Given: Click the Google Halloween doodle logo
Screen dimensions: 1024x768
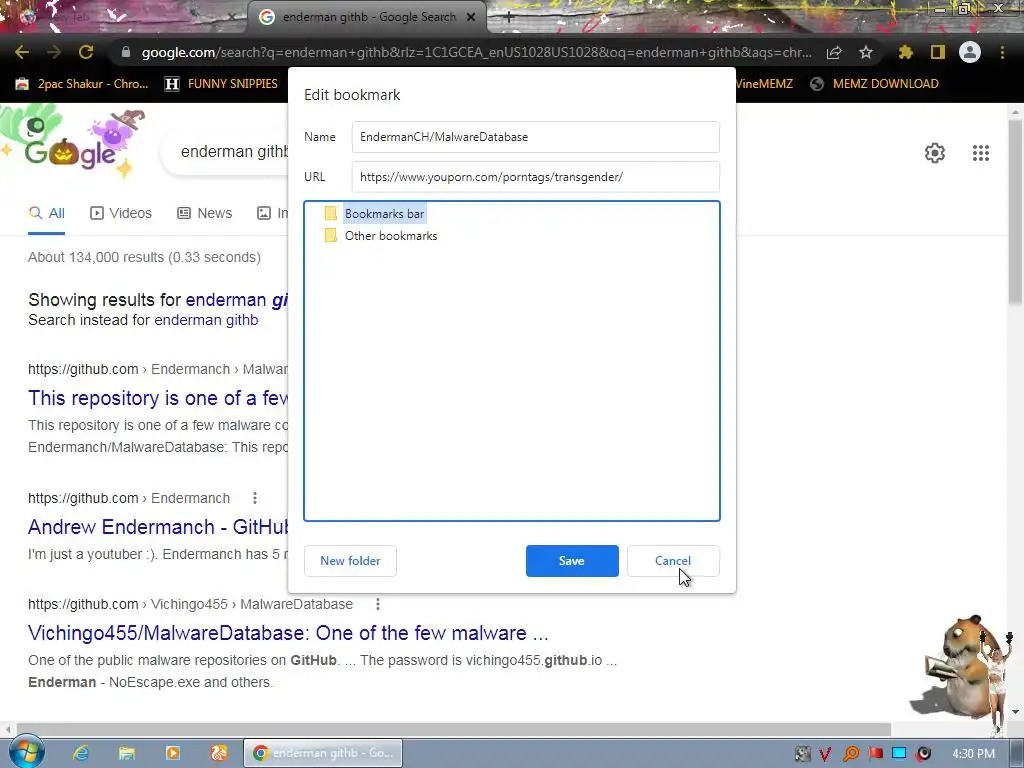Looking at the screenshot, I should coord(71,144).
